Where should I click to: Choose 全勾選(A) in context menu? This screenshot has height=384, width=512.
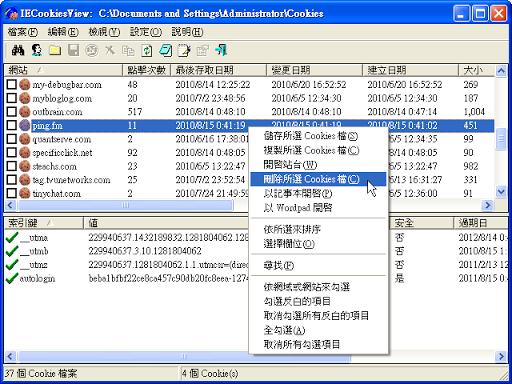(318, 330)
